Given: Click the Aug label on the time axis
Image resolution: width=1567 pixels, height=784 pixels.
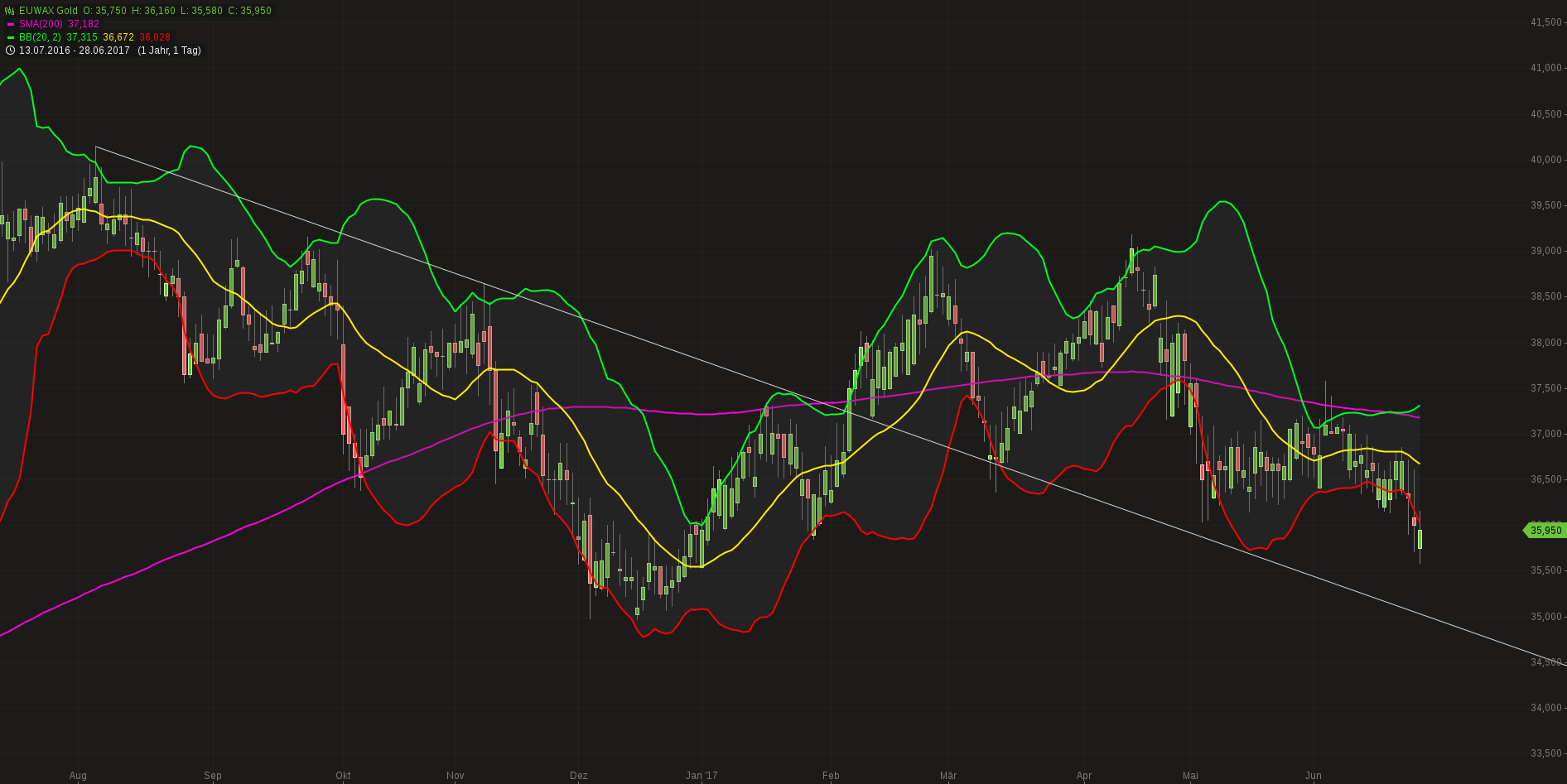Looking at the screenshot, I should coord(79,775).
